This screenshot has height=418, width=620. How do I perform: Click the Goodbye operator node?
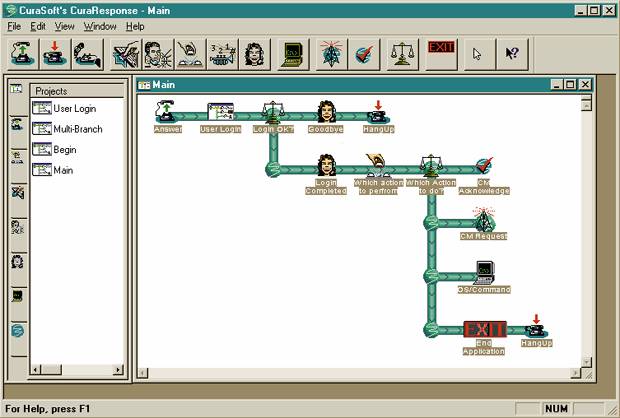(325, 112)
